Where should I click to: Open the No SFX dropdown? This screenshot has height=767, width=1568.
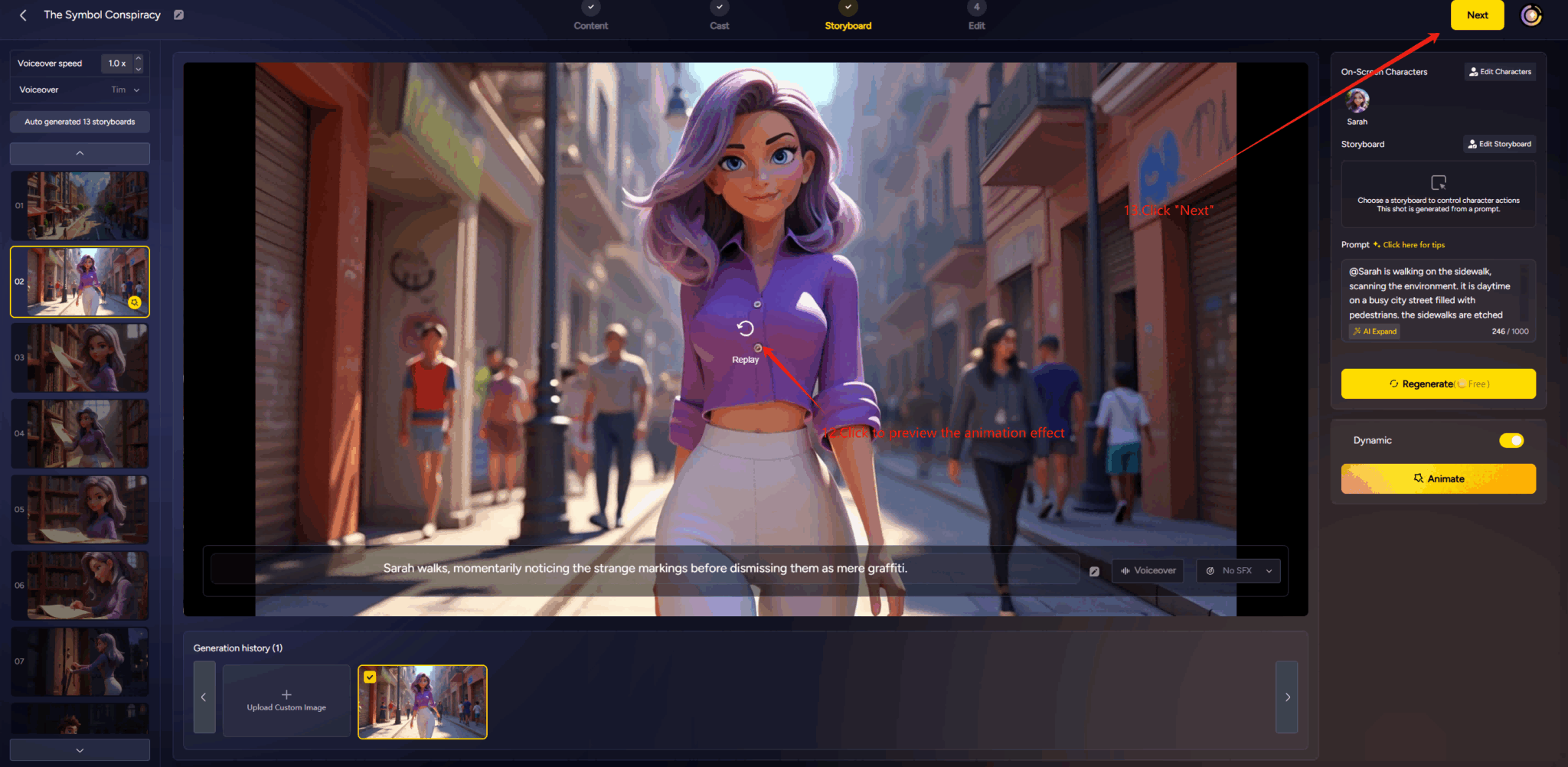[1237, 570]
